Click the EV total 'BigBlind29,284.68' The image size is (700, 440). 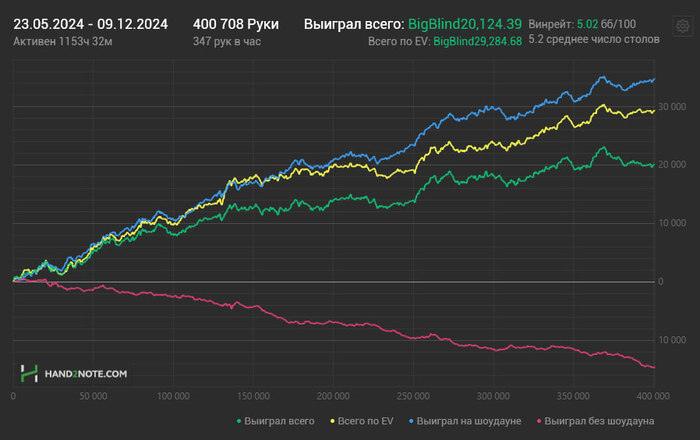pos(478,42)
